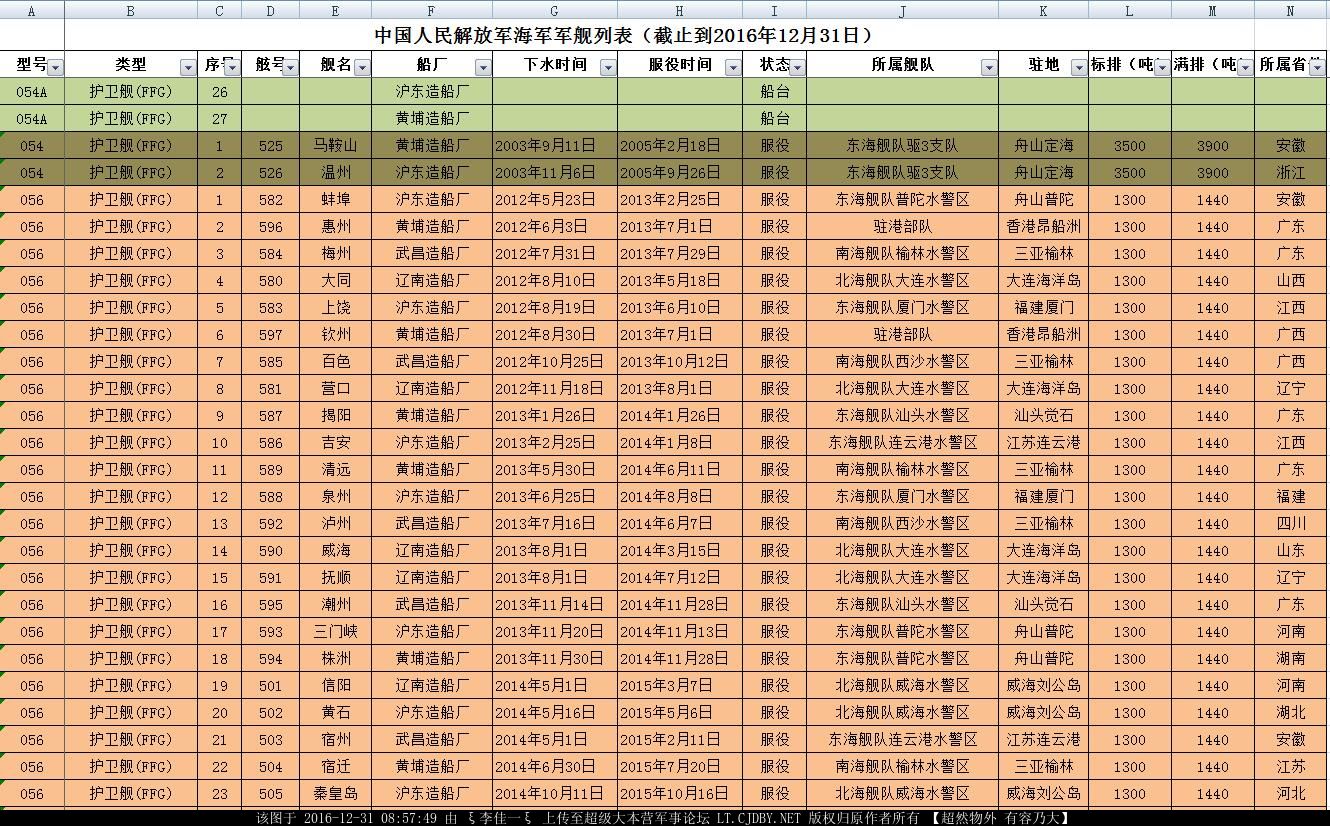Select ship name cell 黄石
The width and height of the screenshot is (1330, 826).
[x=336, y=712]
